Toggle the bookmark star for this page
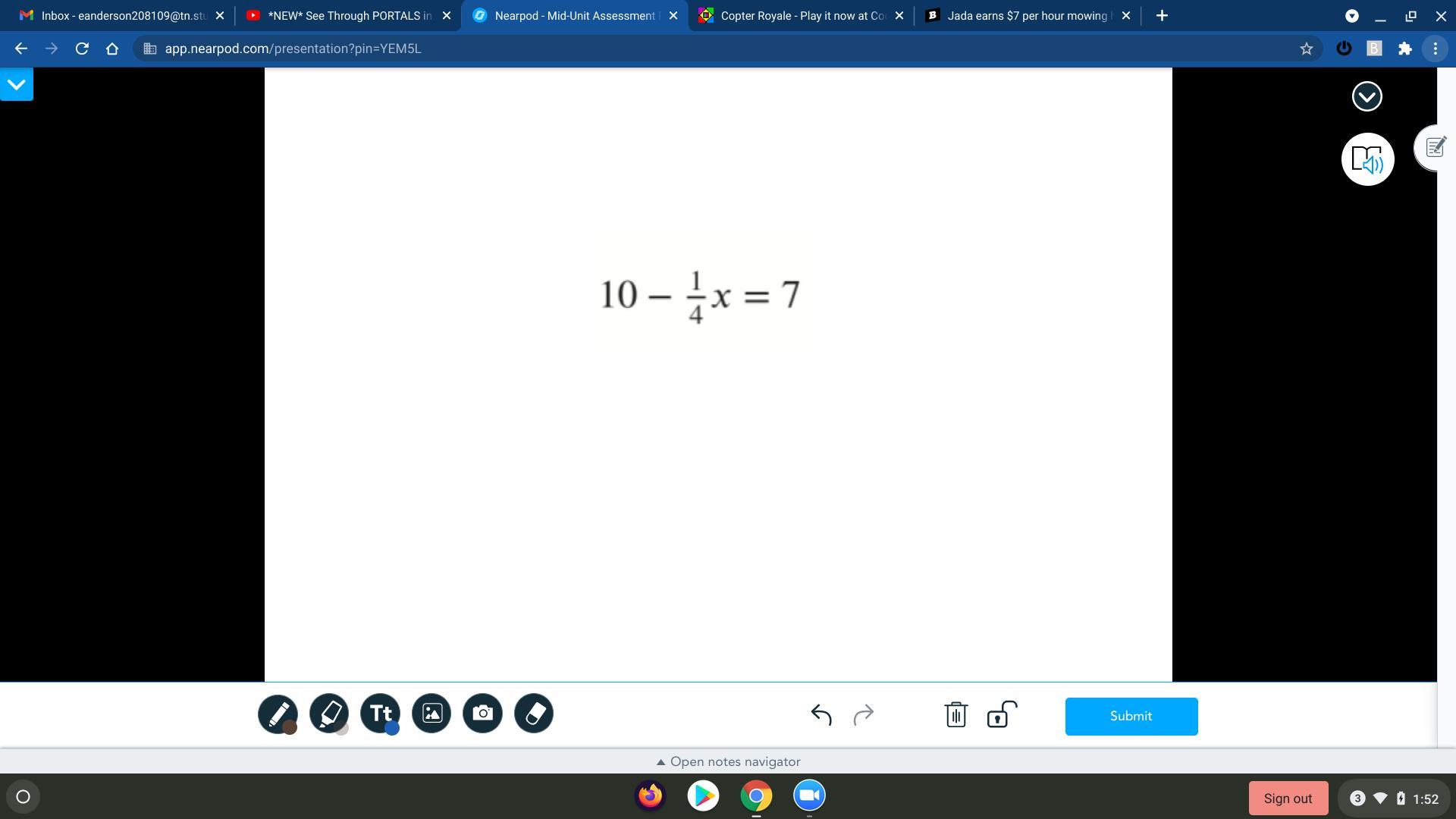The image size is (1456, 819). pyautogui.click(x=1306, y=49)
